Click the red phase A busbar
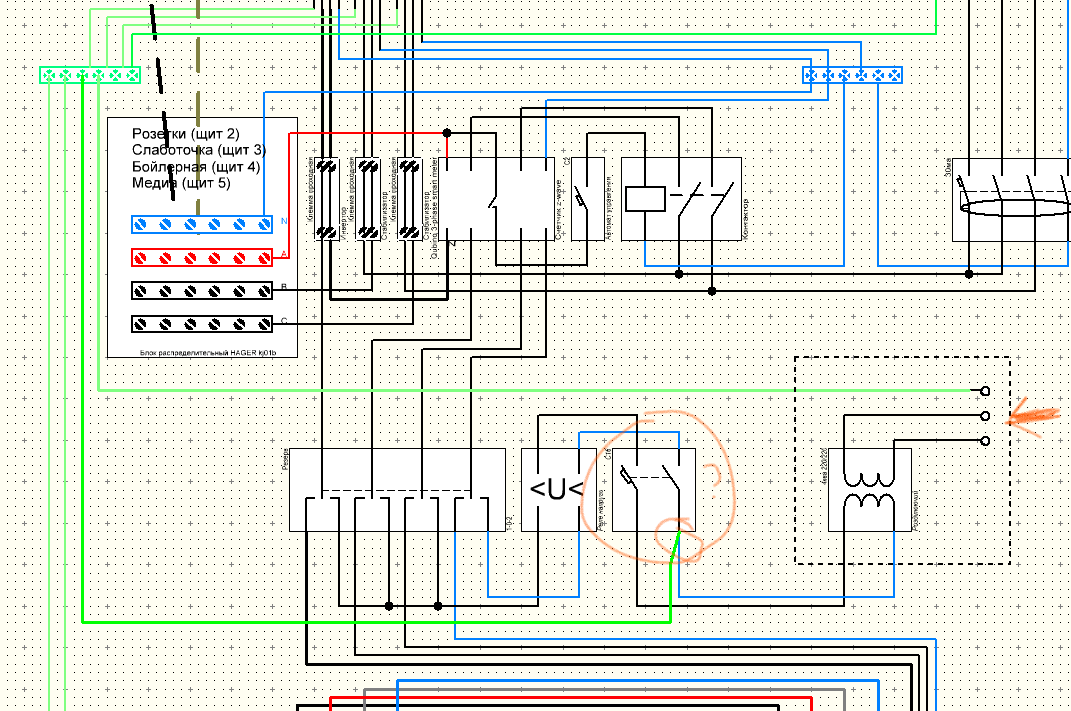The width and height of the screenshot is (1071, 711). pos(202,257)
